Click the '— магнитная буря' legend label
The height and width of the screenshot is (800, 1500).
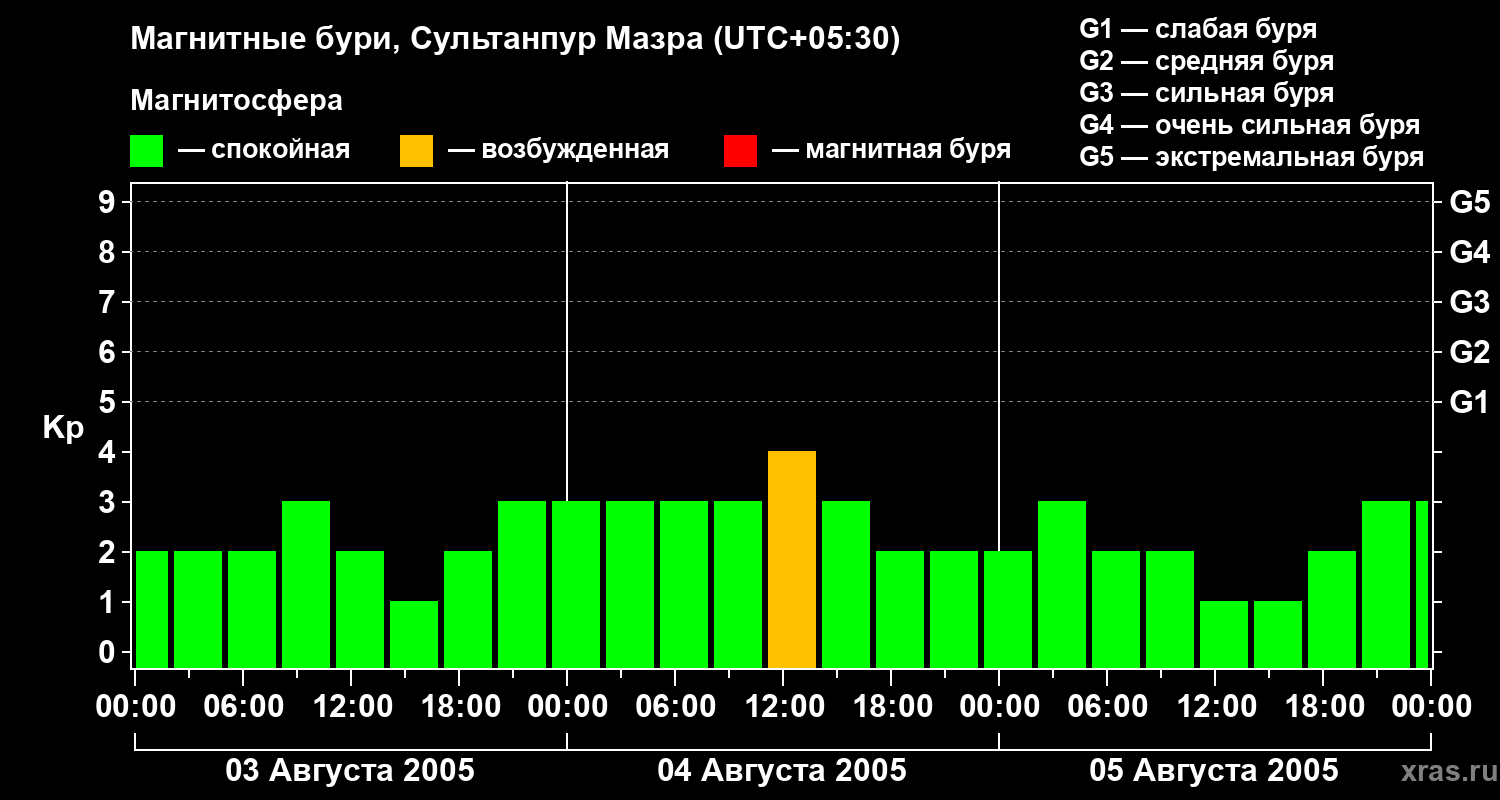click(x=891, y=151)
